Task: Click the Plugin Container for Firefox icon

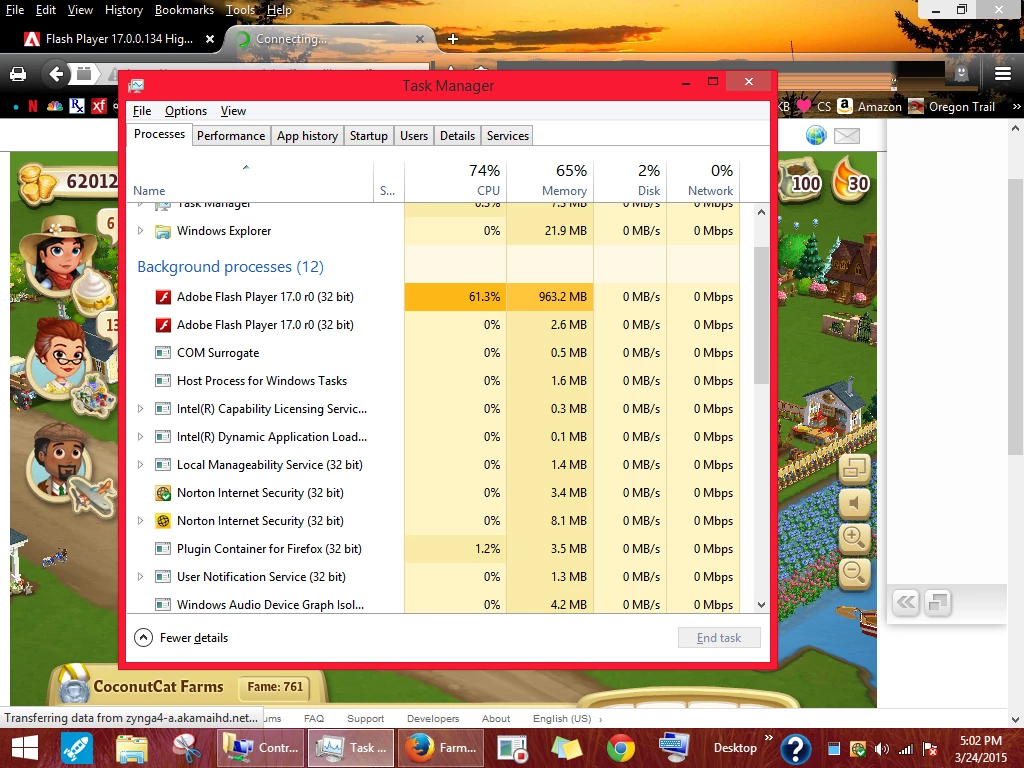Action: pyautogui.click(x=163, y=549)
